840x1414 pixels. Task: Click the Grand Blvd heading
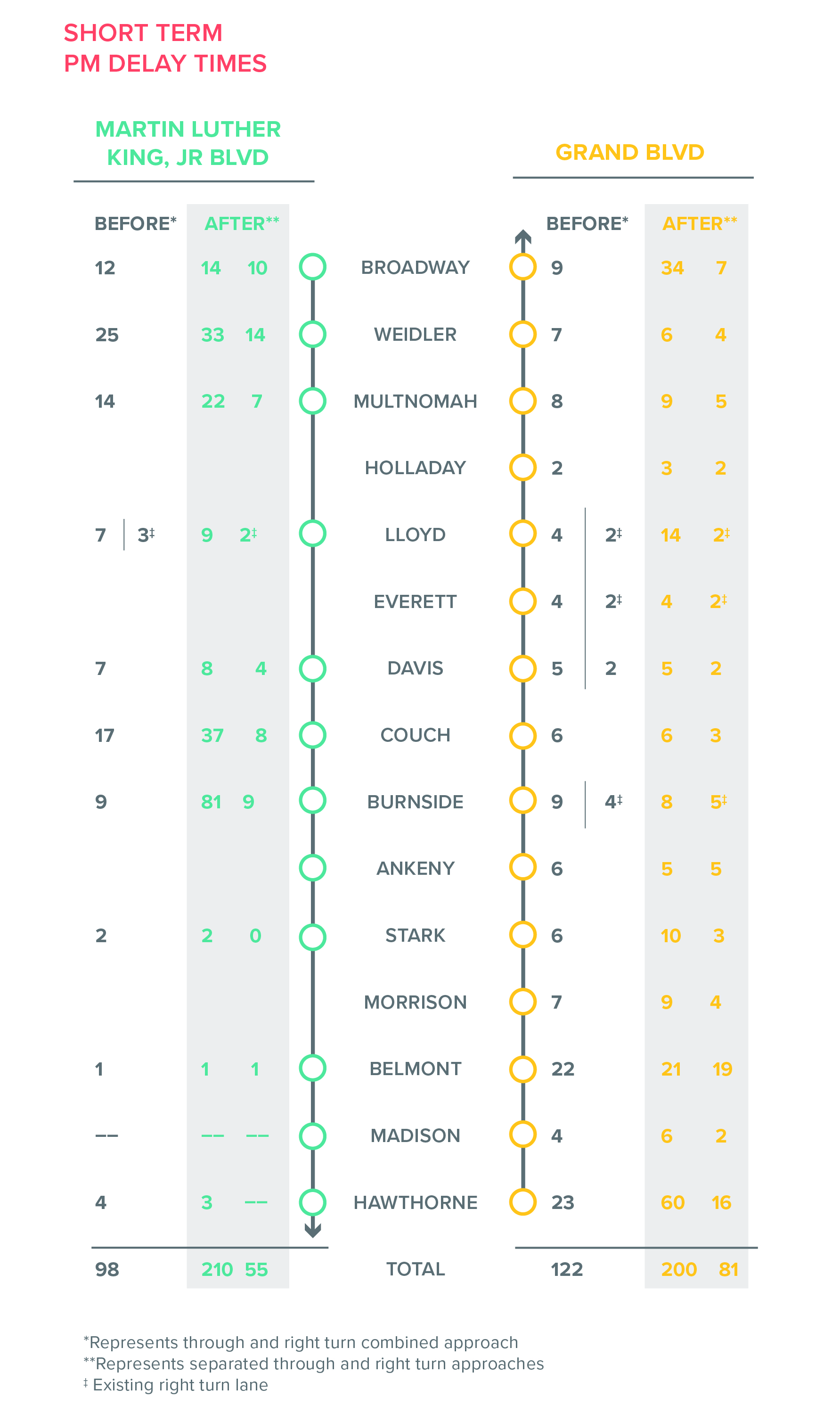[x=629, y=152]
